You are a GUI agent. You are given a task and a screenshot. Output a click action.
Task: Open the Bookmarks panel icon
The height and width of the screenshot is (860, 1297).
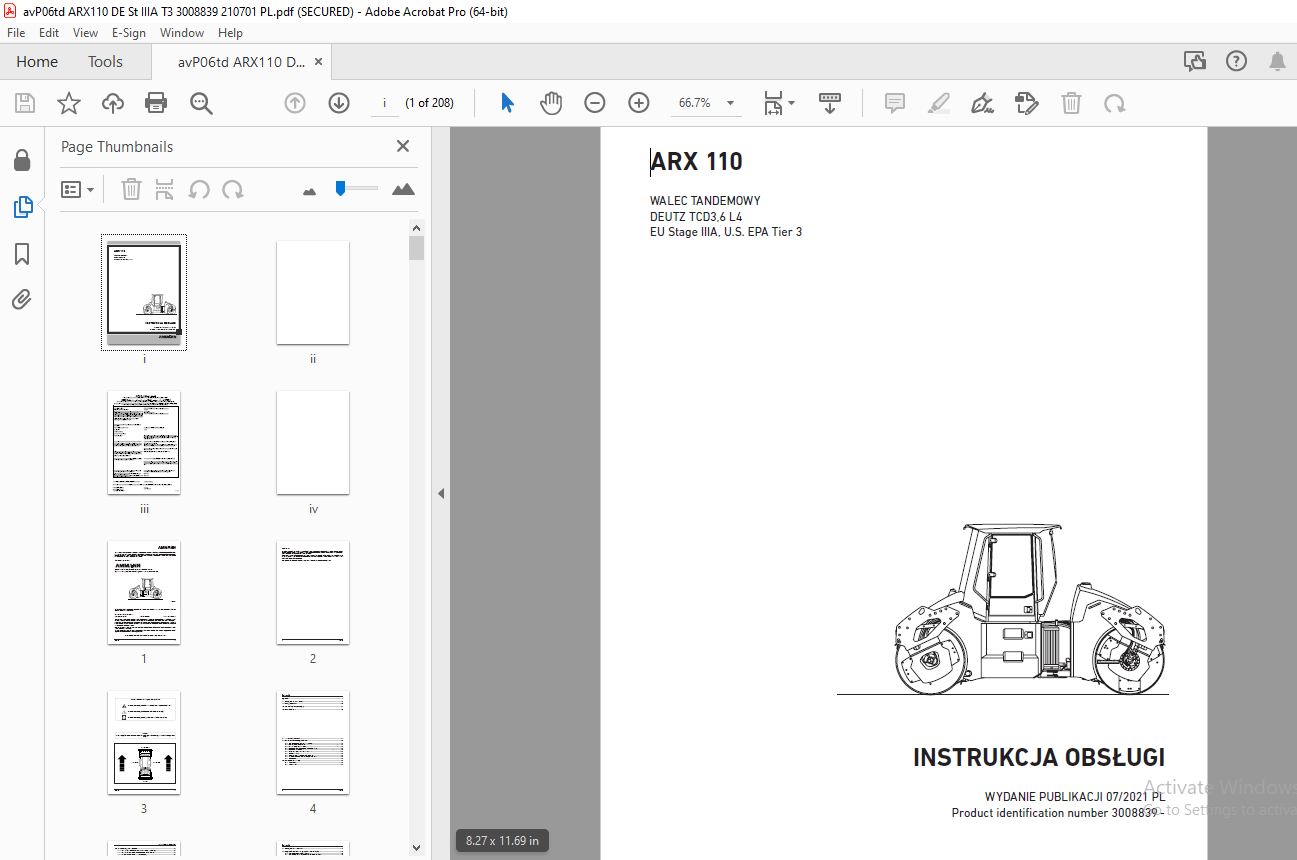pyautogui.click(x=22, y=254)
